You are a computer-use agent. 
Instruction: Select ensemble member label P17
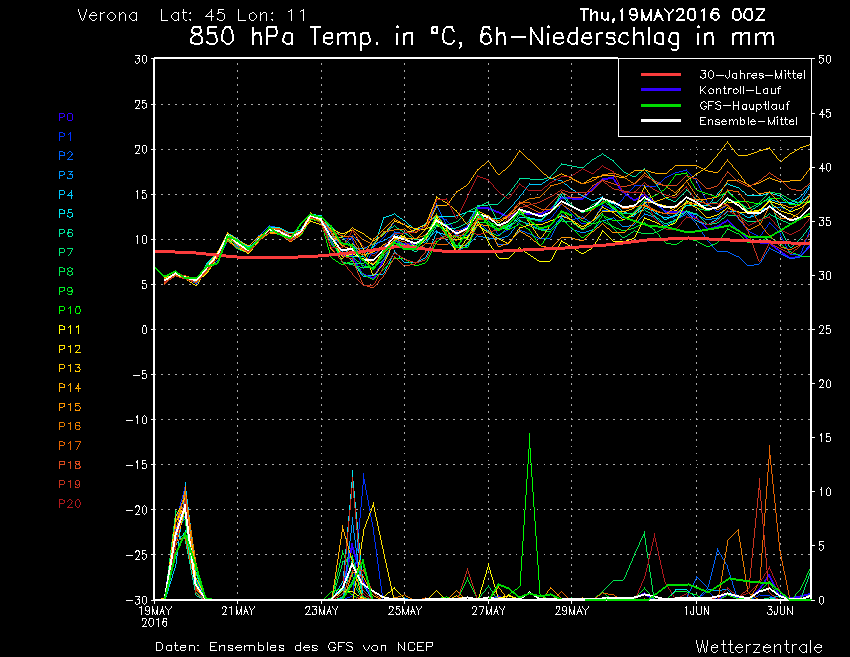click(x=69, y=446)
